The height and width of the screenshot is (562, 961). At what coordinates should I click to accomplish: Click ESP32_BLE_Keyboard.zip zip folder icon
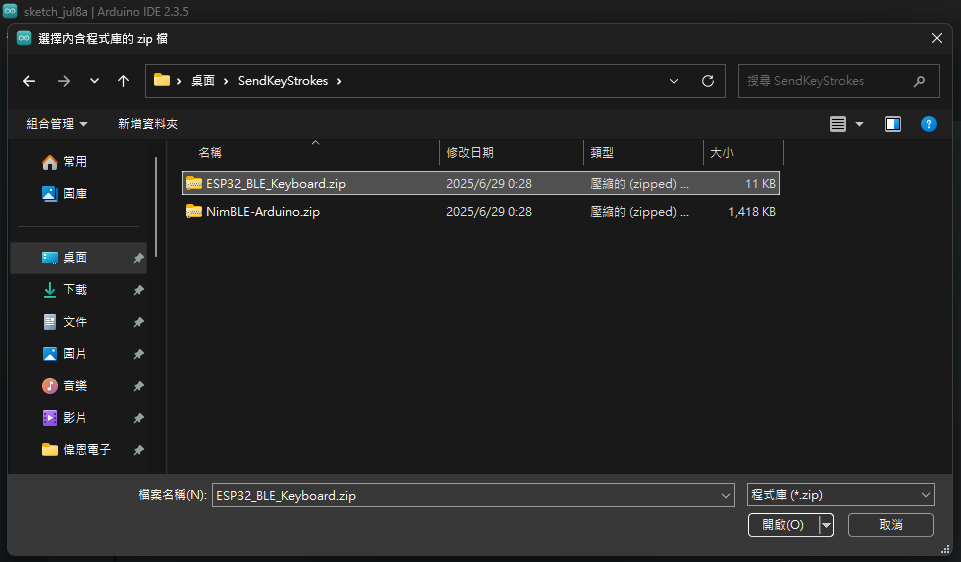click(194, 183)
